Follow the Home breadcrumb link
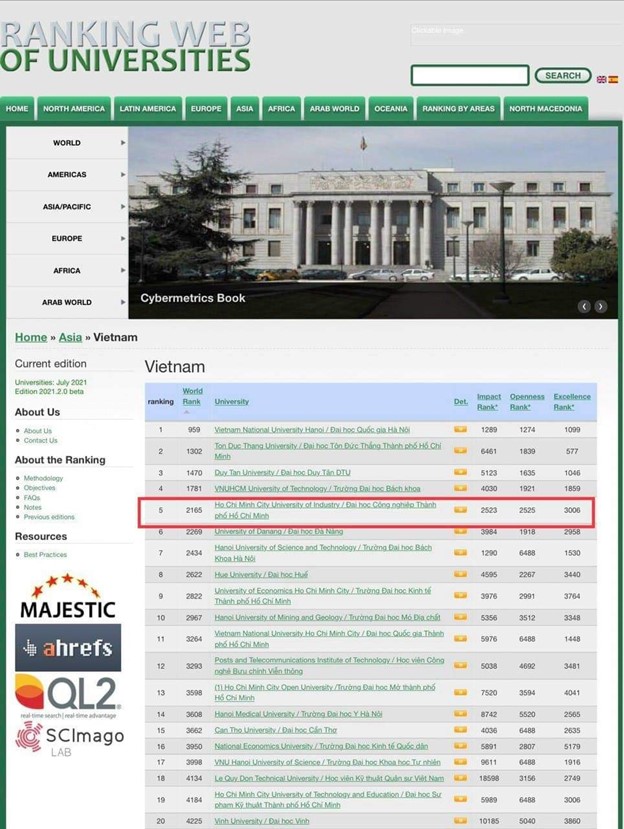Screen dimensions: 624x829 point(31,337)
